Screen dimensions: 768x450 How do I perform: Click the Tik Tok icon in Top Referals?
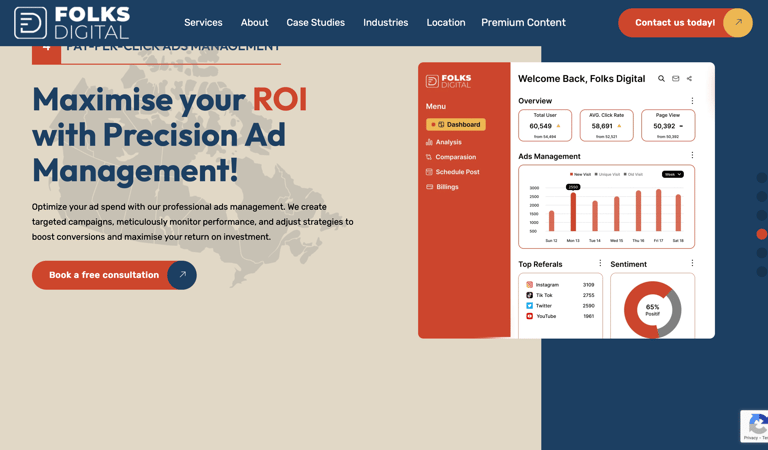[529, 295]
